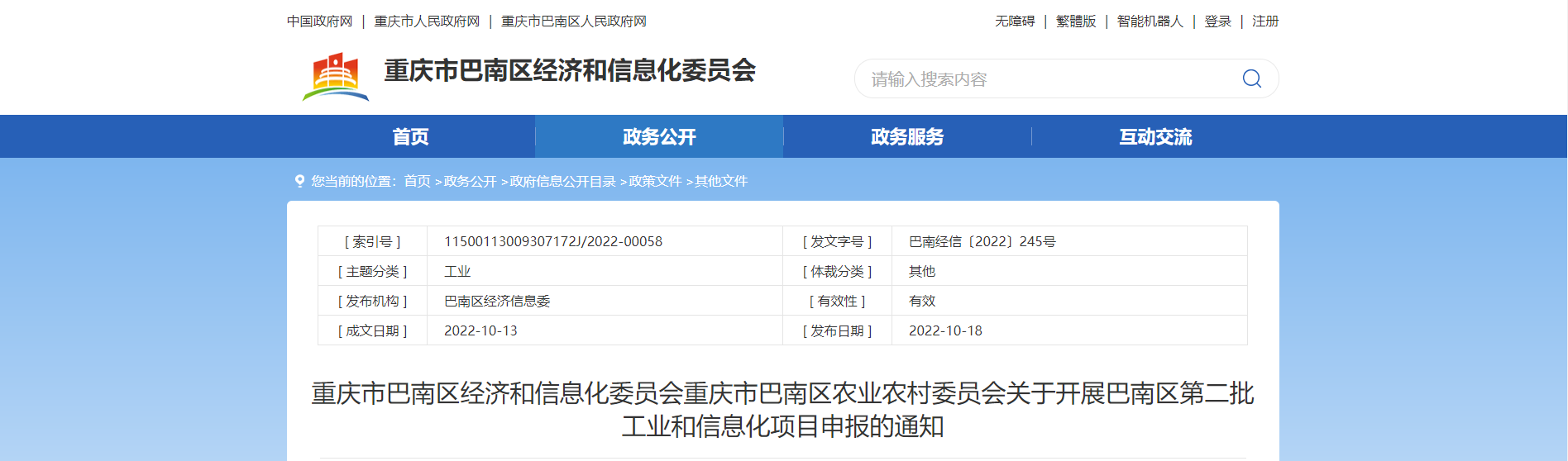Open the 智能机器人 assistant
1568x461 pixels.
click(x=1150, y=21)
